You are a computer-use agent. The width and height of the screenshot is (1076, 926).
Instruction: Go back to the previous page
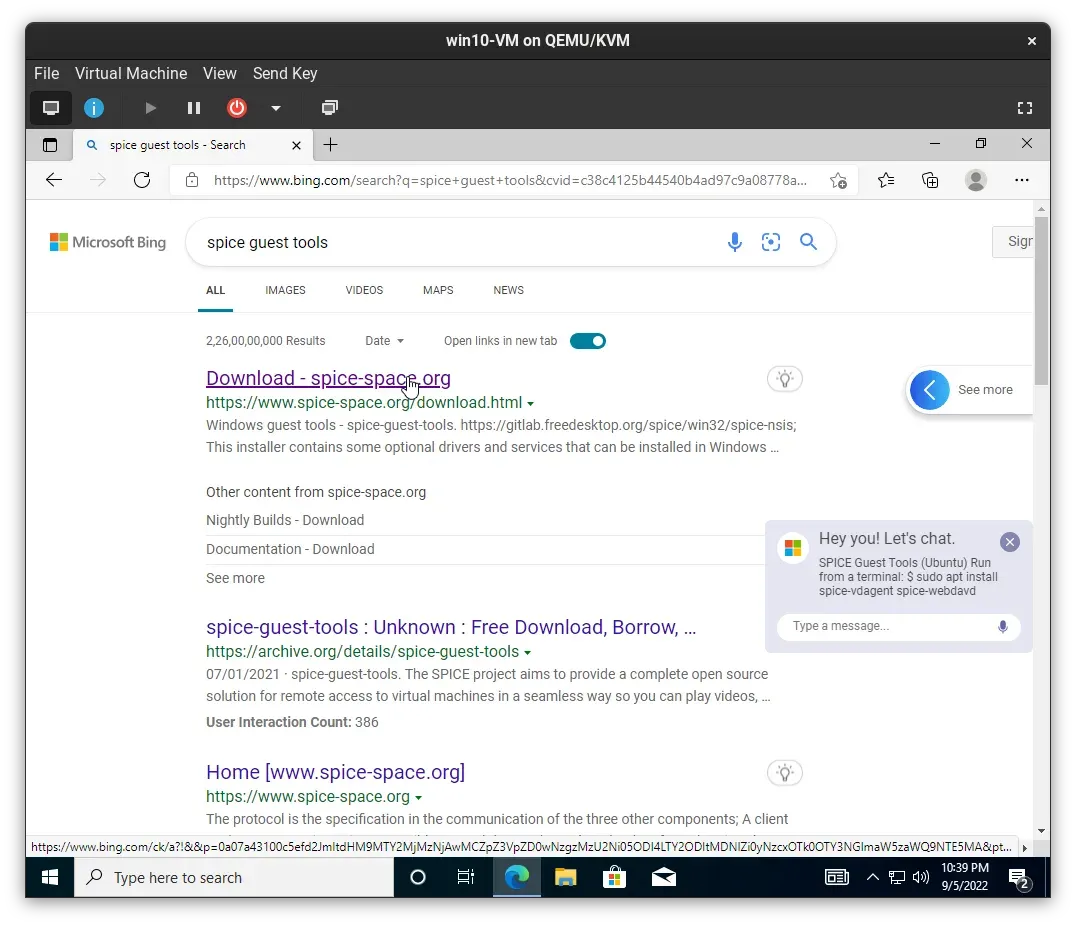click(54, 180)
